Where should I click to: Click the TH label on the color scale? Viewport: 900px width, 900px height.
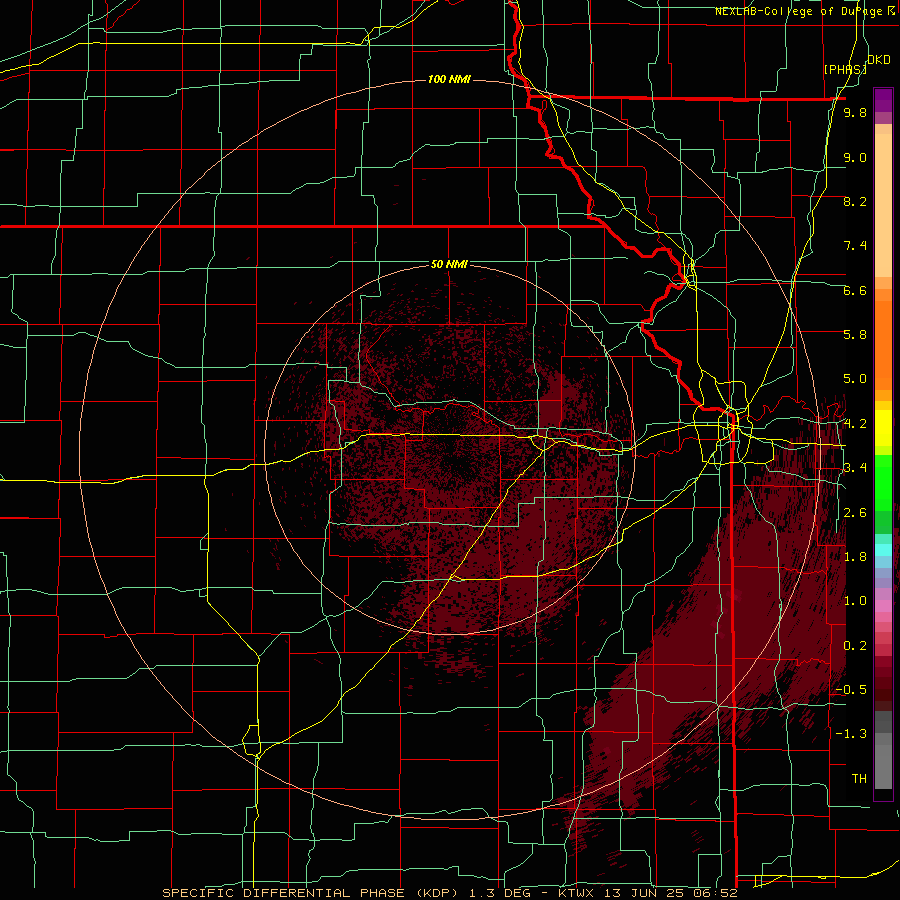(859, 779)
